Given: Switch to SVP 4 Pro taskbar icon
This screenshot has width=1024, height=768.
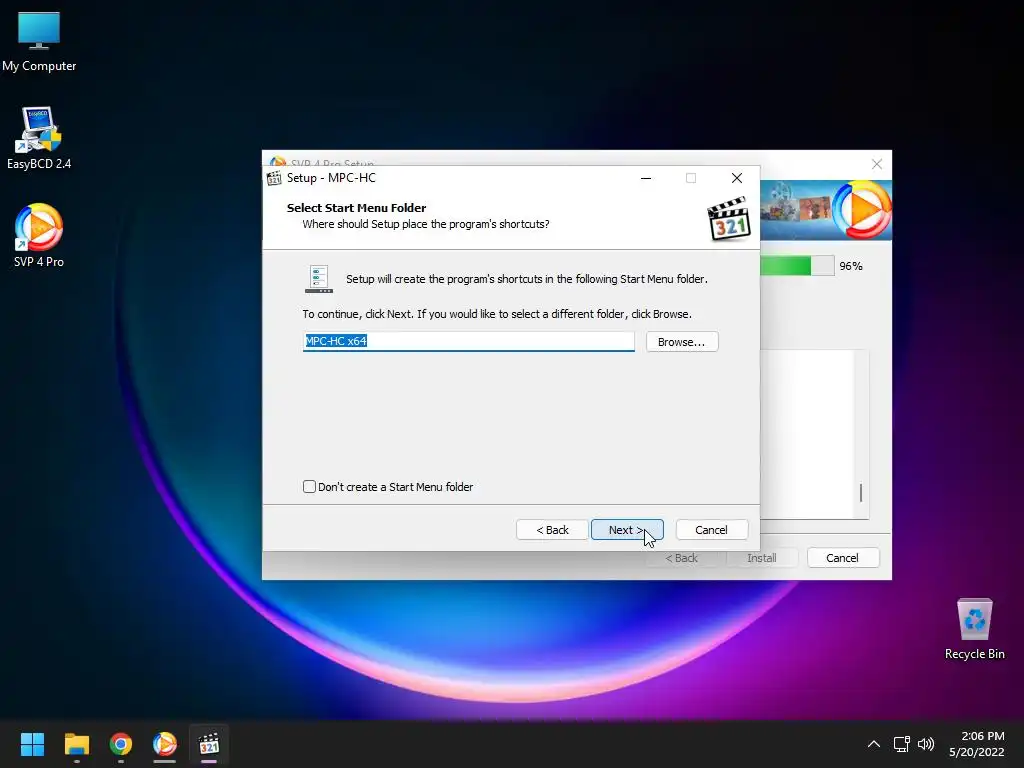Looking at the screenshot, I should click(165, 744).
